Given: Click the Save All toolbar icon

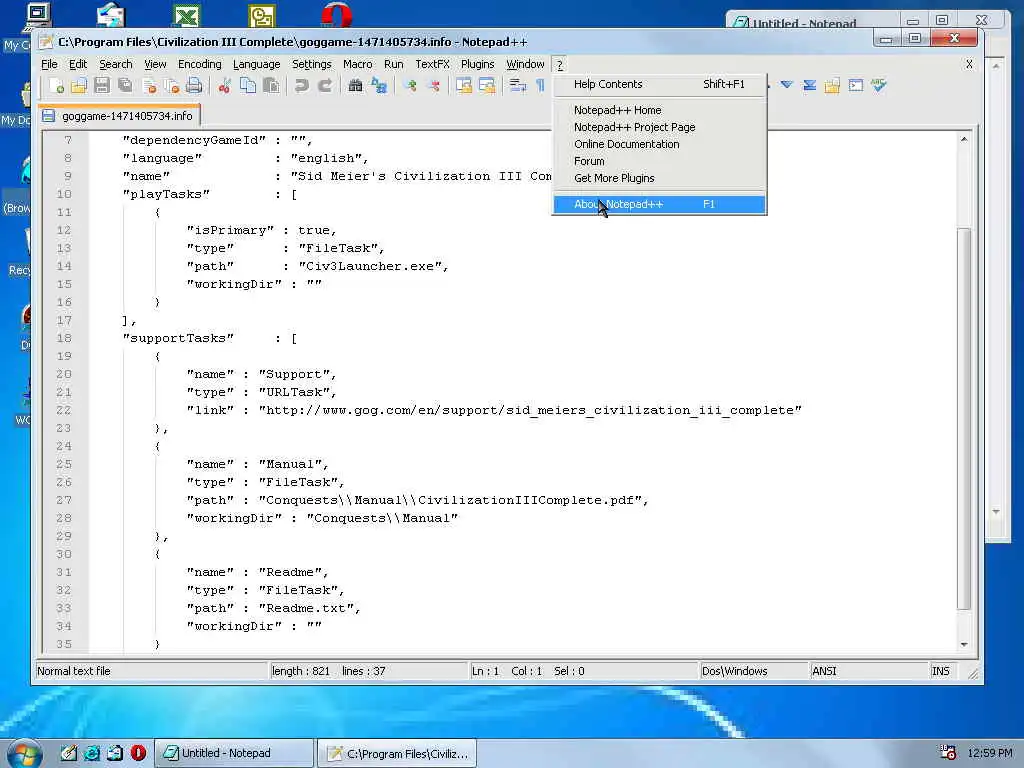Looking at the screenshot, I should click(x=125, y=86).
